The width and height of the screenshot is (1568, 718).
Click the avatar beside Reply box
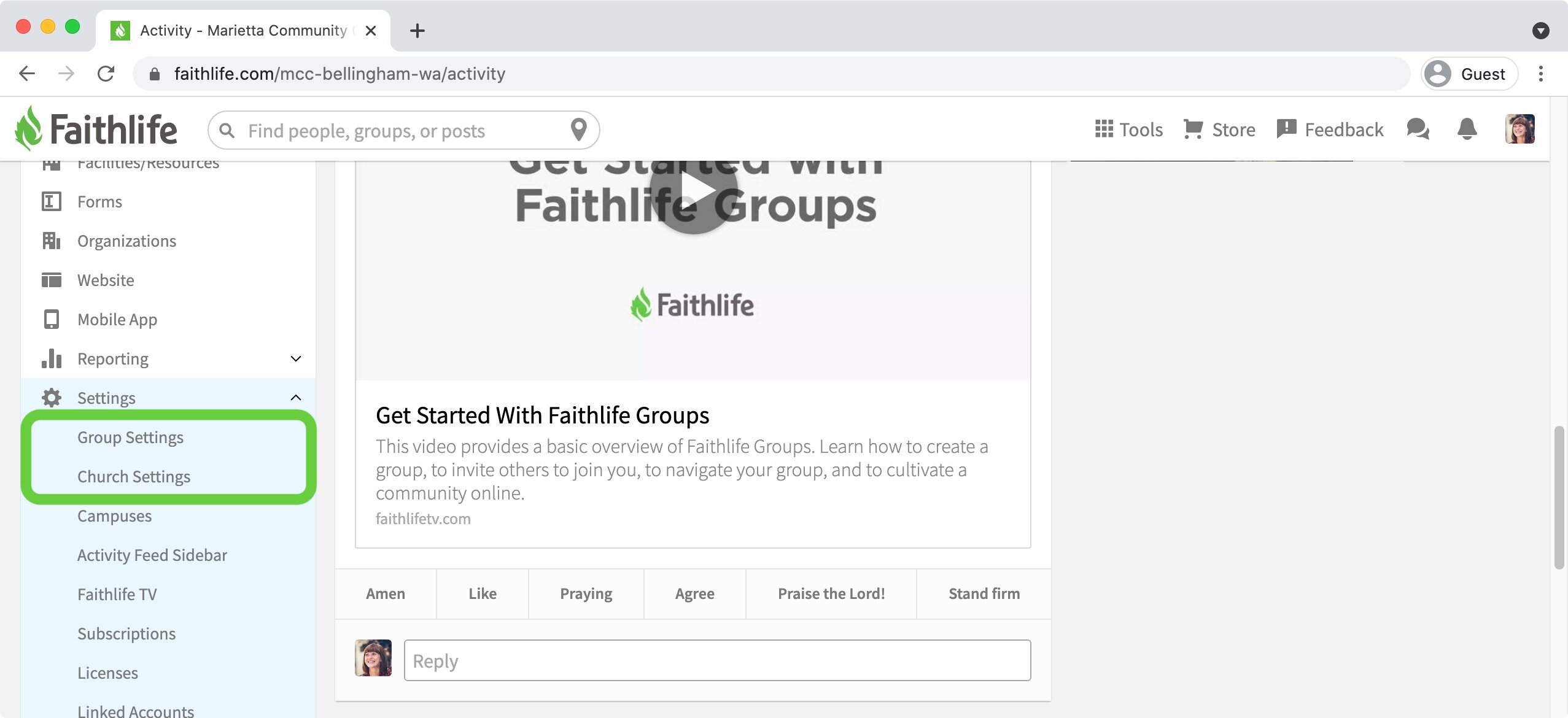click(373, 658)
